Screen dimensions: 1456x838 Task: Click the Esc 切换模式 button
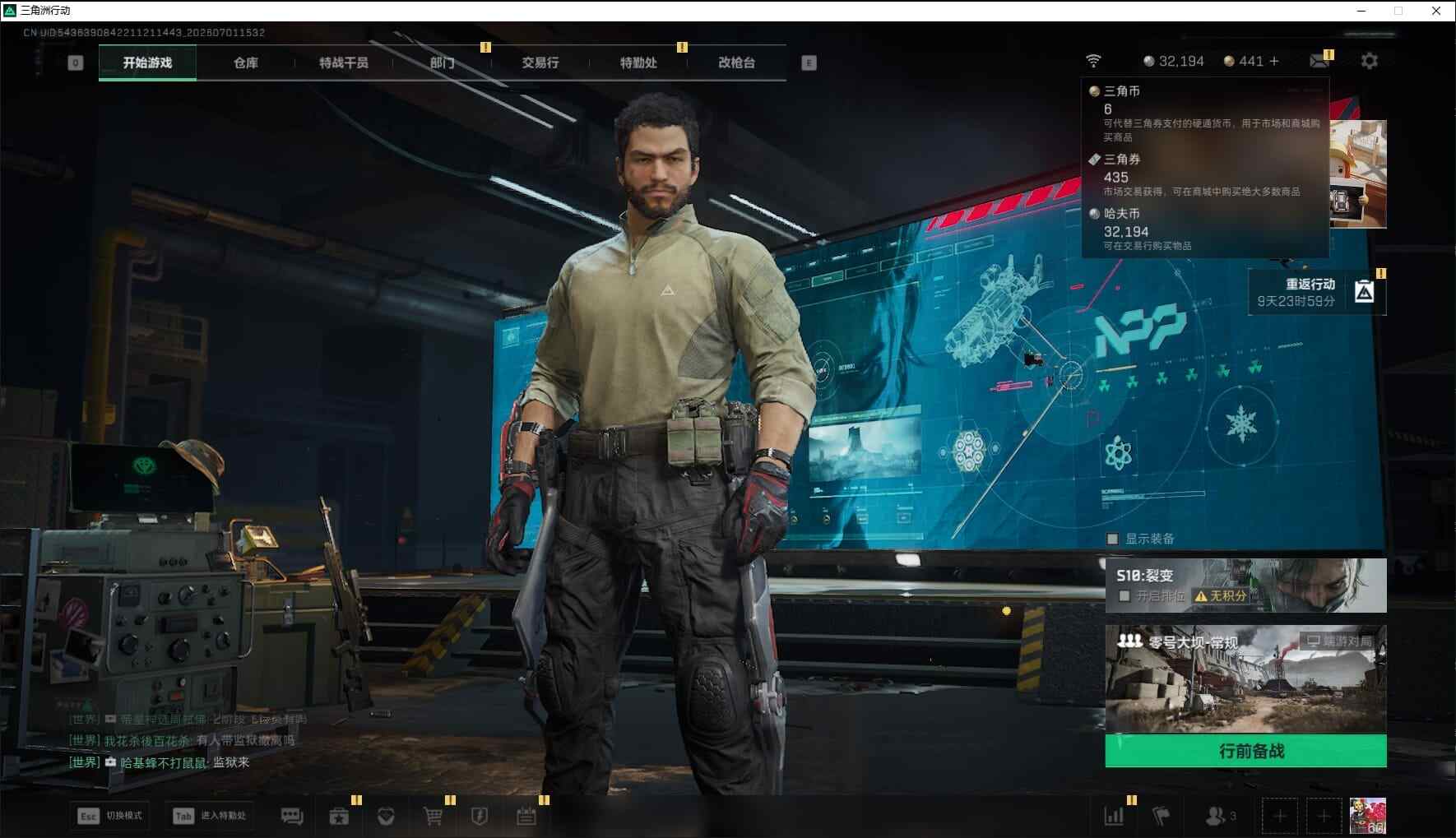click(110, 816)
